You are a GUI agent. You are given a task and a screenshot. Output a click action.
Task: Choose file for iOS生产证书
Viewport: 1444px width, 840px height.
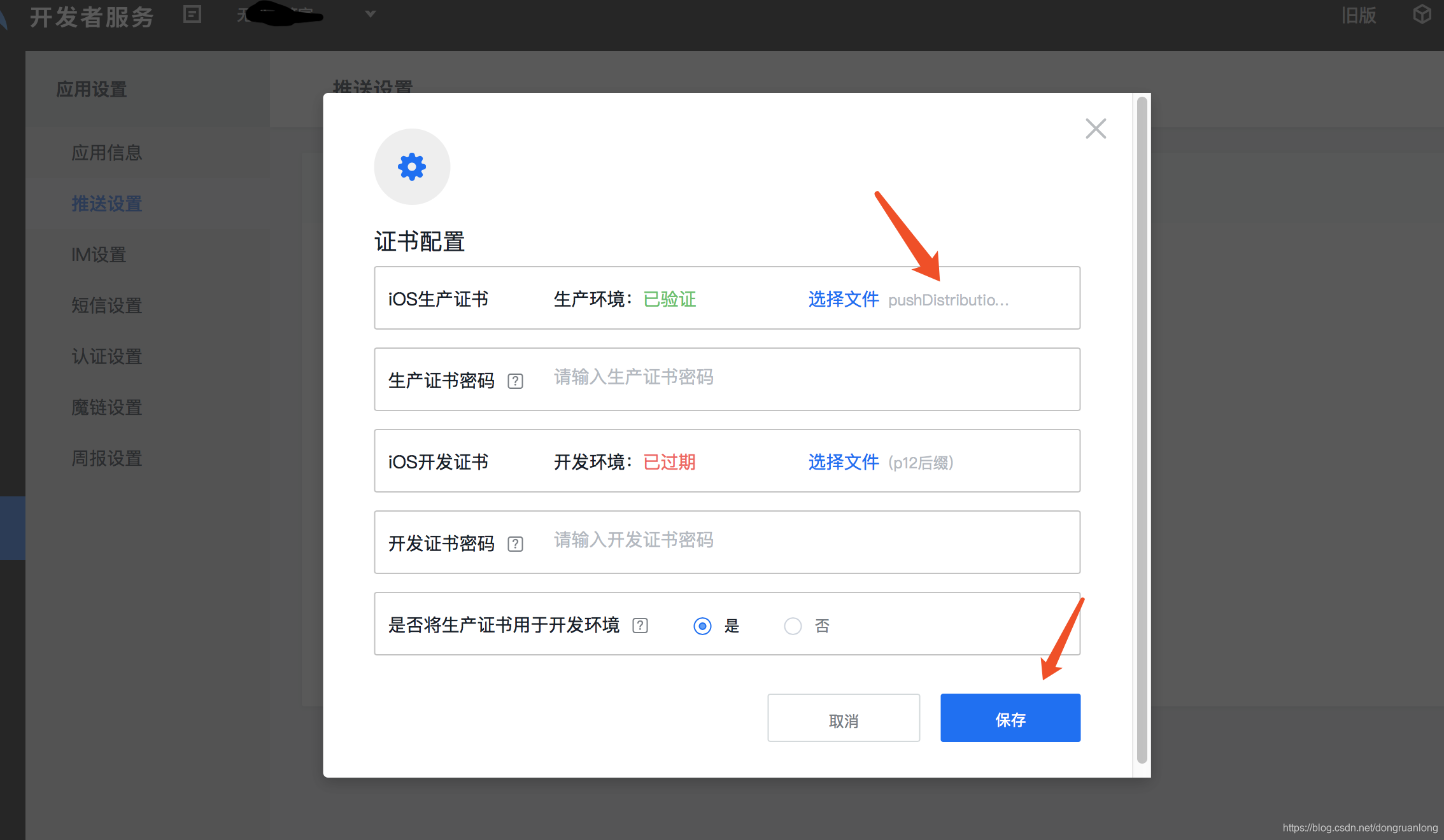(x=843, y=299)
